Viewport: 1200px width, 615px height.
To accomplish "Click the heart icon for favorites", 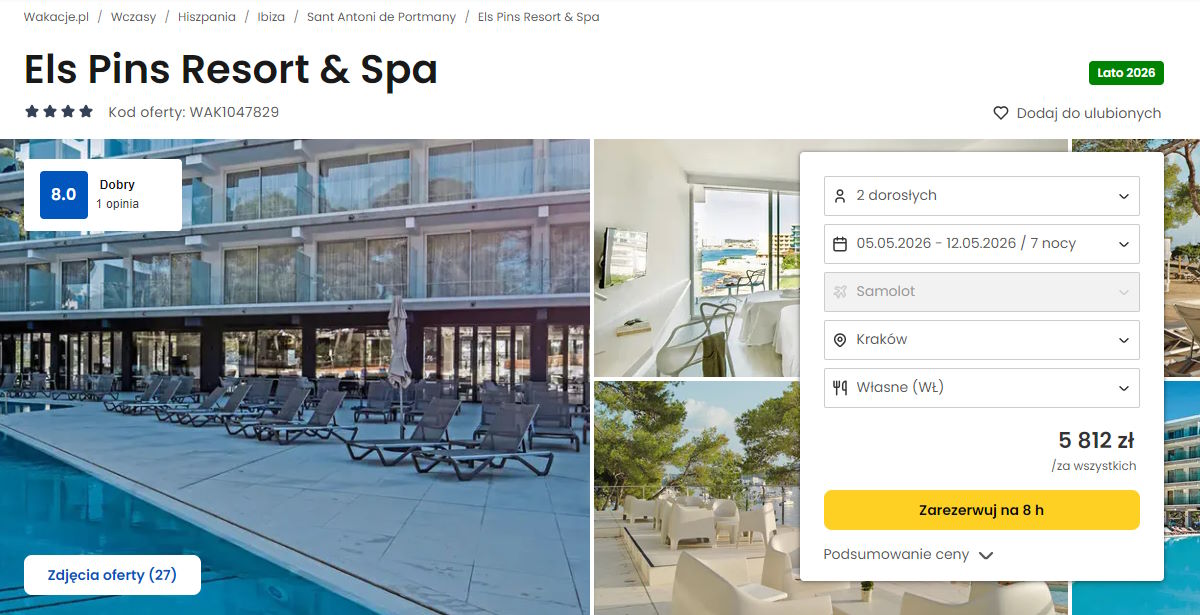I will pos(1000,113).
